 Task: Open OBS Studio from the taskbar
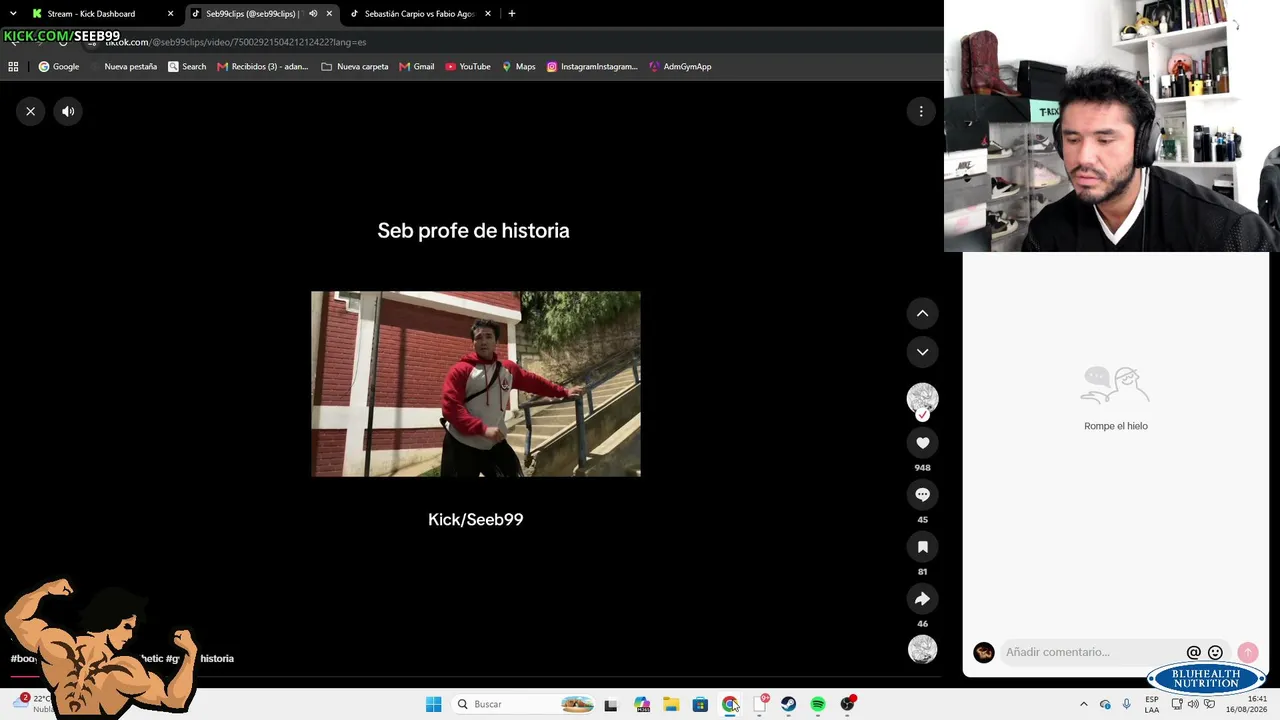tap(848, 704)
